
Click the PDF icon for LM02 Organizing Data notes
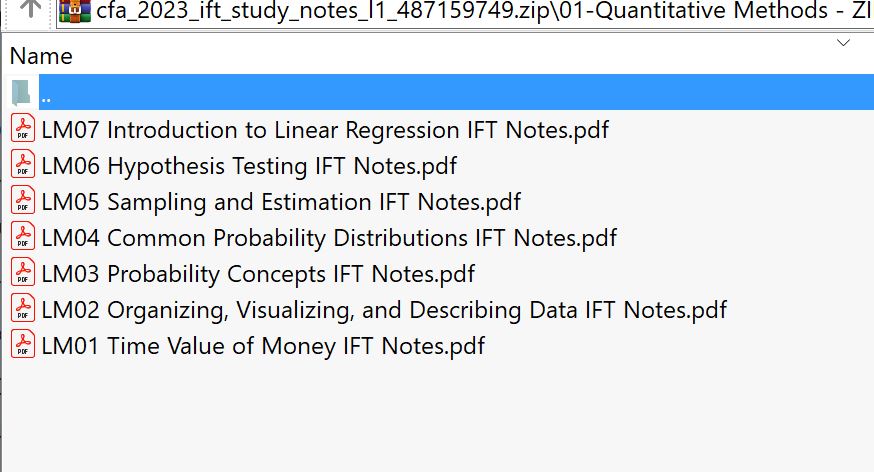22,309
